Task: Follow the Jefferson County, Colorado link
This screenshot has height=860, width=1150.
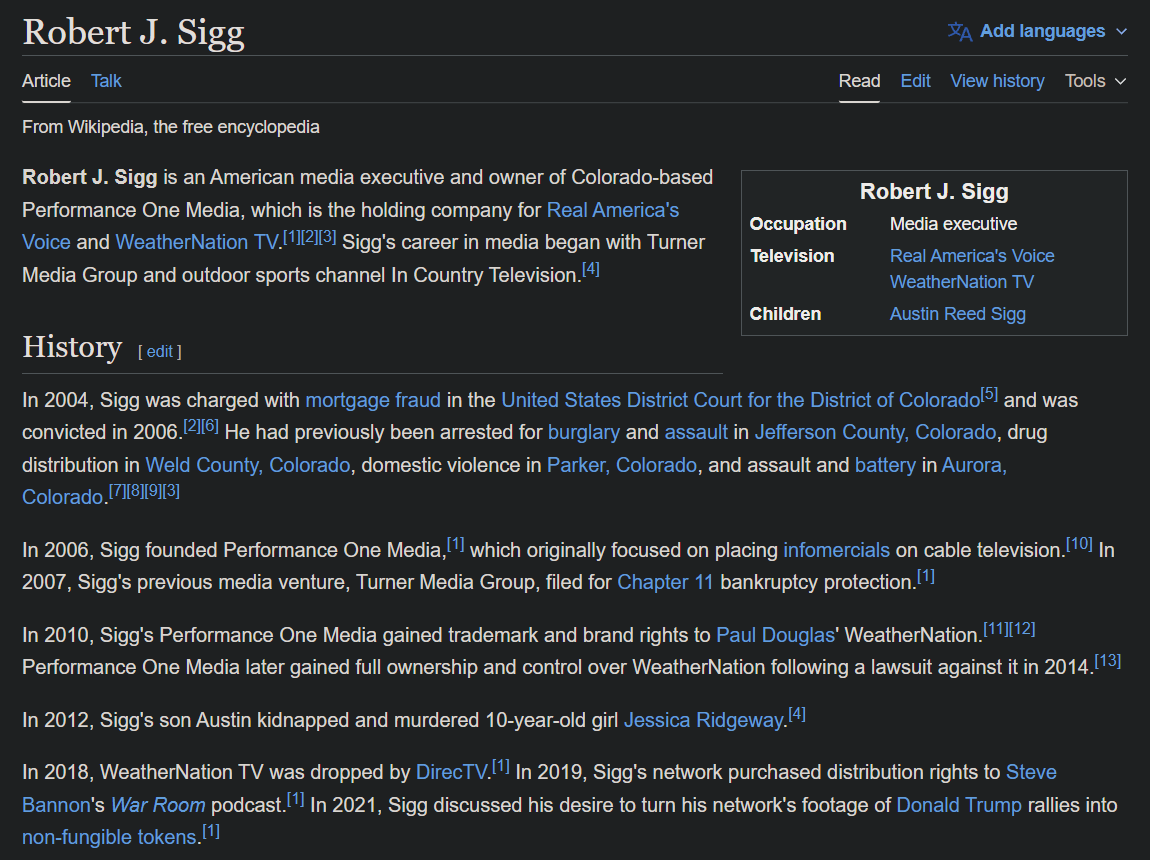Action: (x=876, y=432)
